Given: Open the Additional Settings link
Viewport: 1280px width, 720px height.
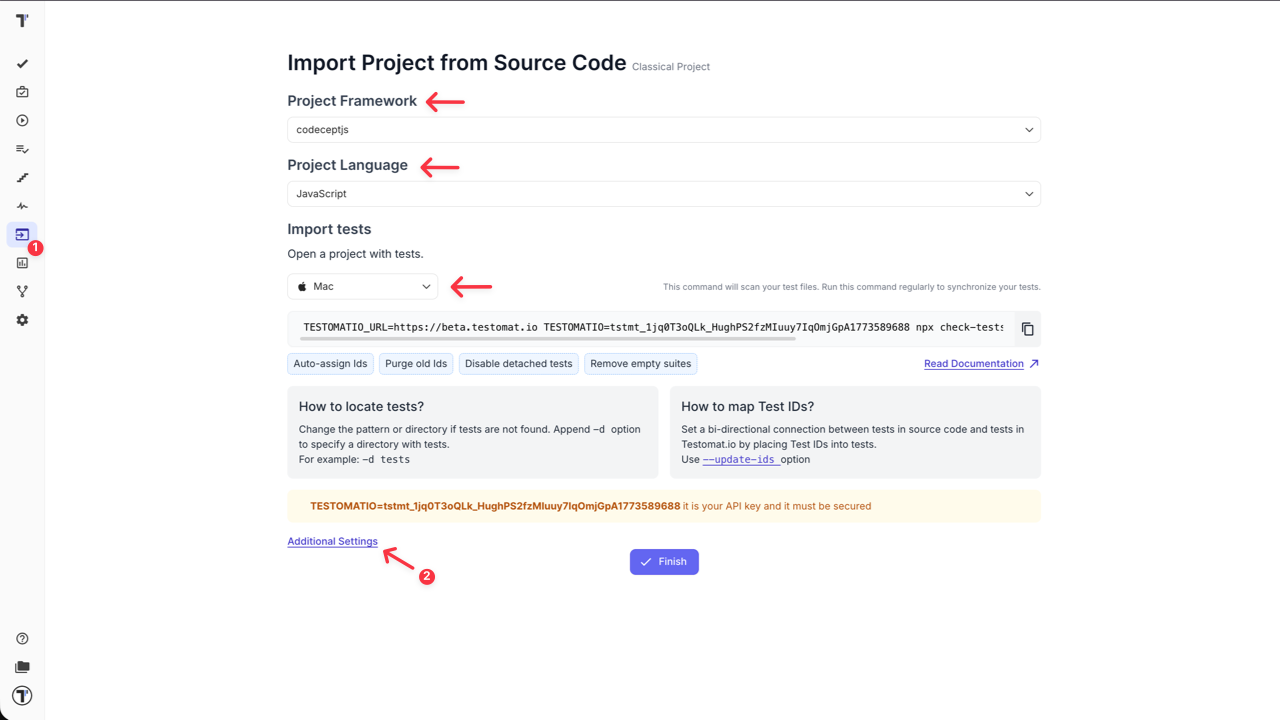Looking at the screenshot, I should coord(332,541).
